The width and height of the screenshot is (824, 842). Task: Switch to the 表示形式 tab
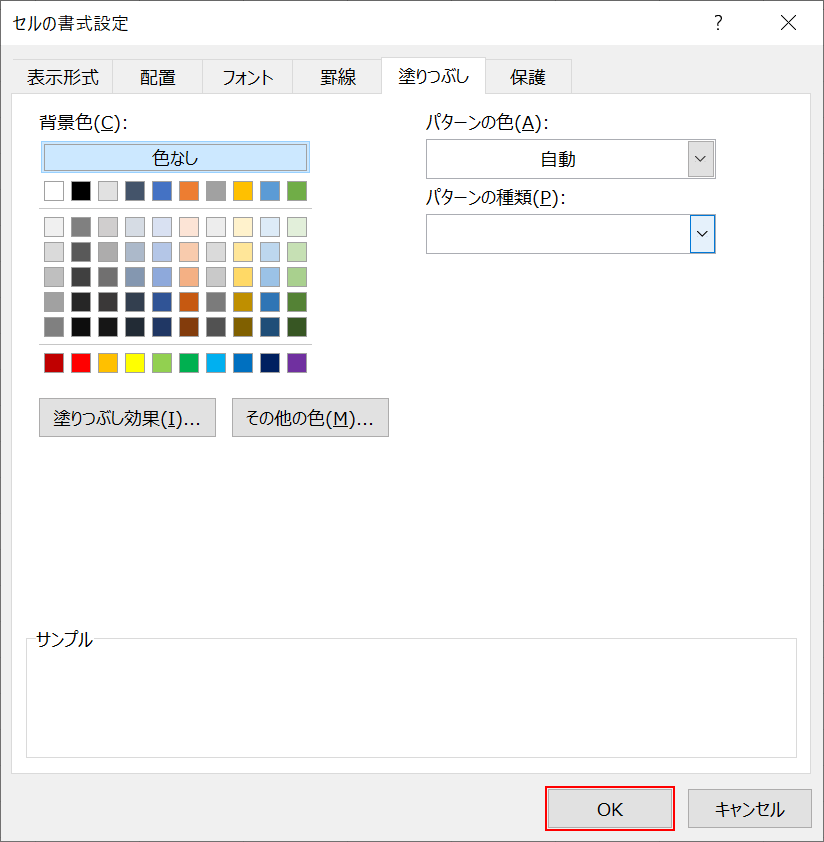tap(62, 77)
